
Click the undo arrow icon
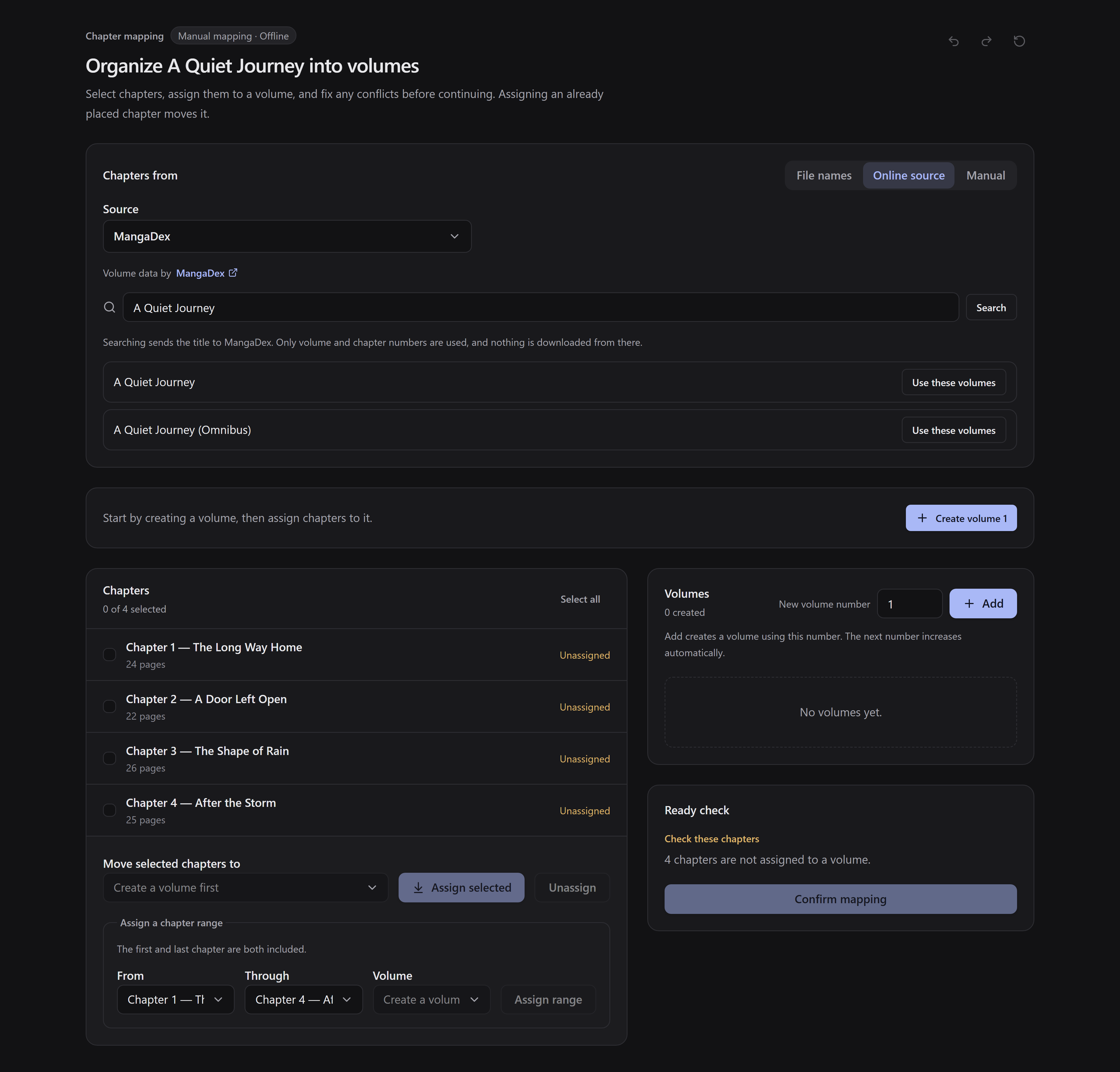point(954,41)
